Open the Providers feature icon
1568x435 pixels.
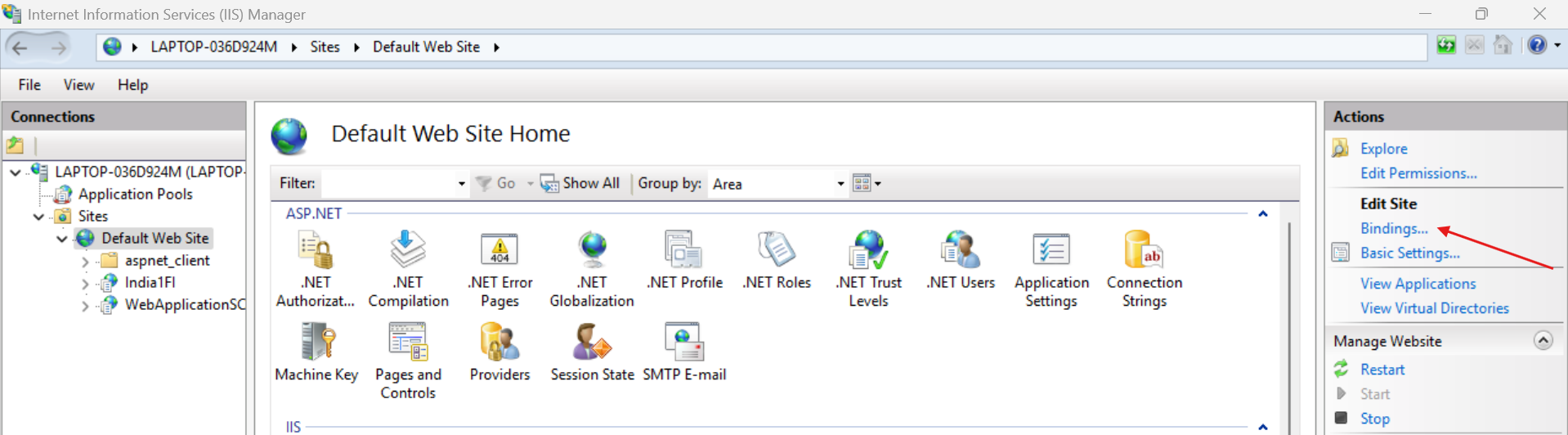click(x=500, y=343)
